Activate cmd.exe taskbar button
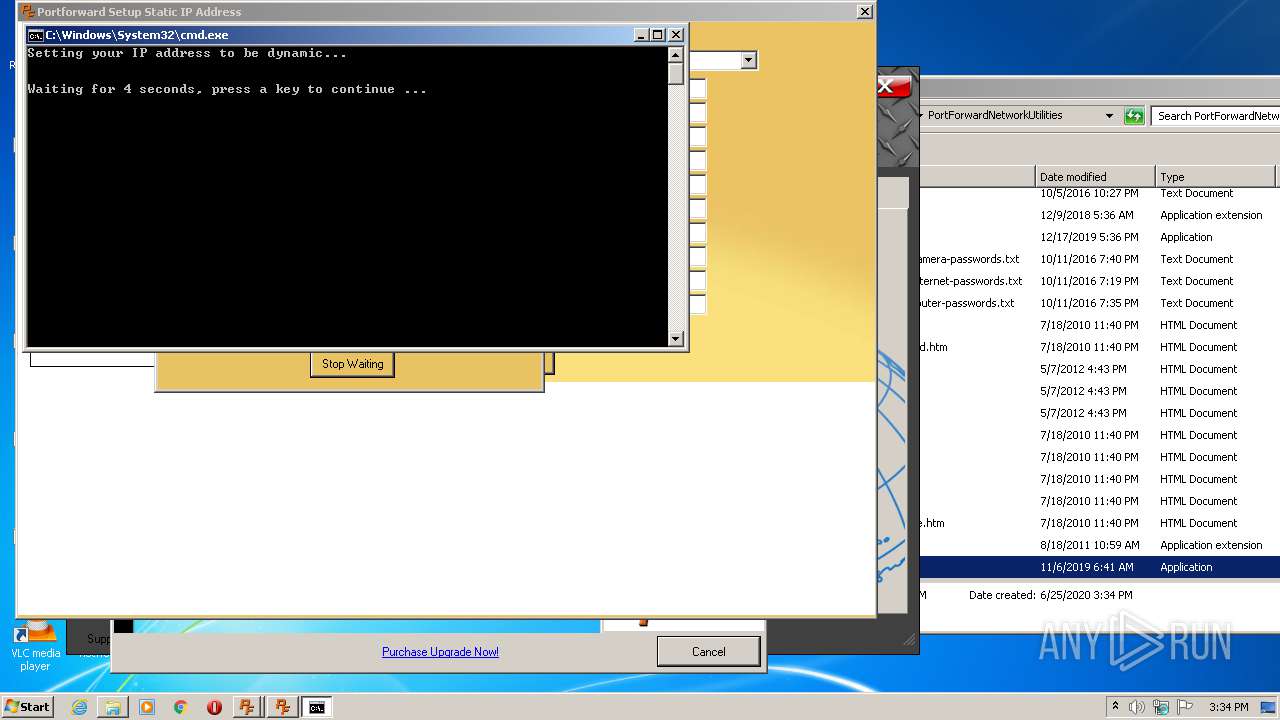 coord(316,707)
